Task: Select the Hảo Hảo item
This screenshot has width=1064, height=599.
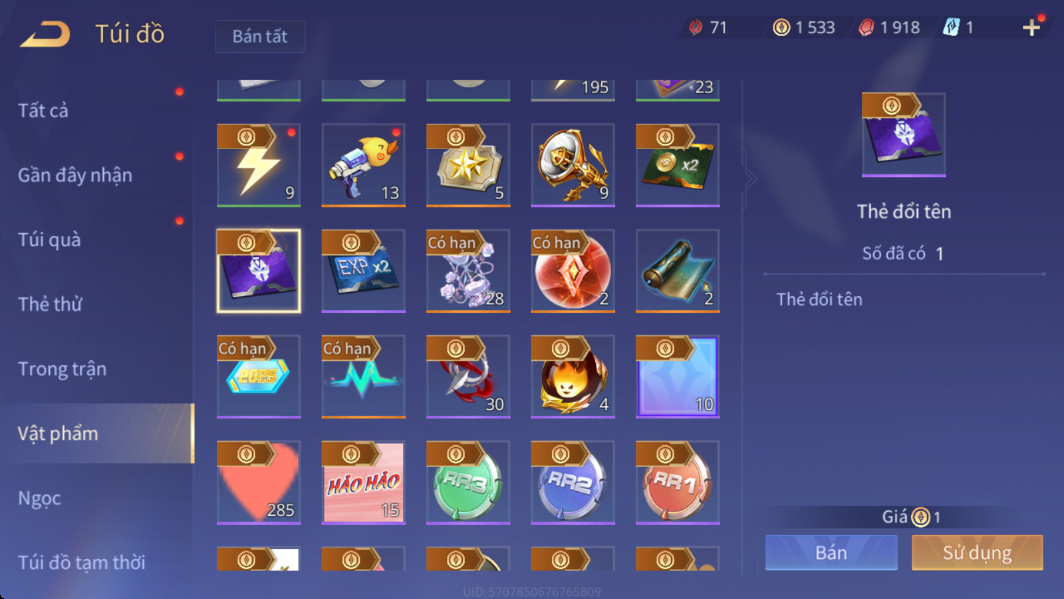Action: (363, 482)
